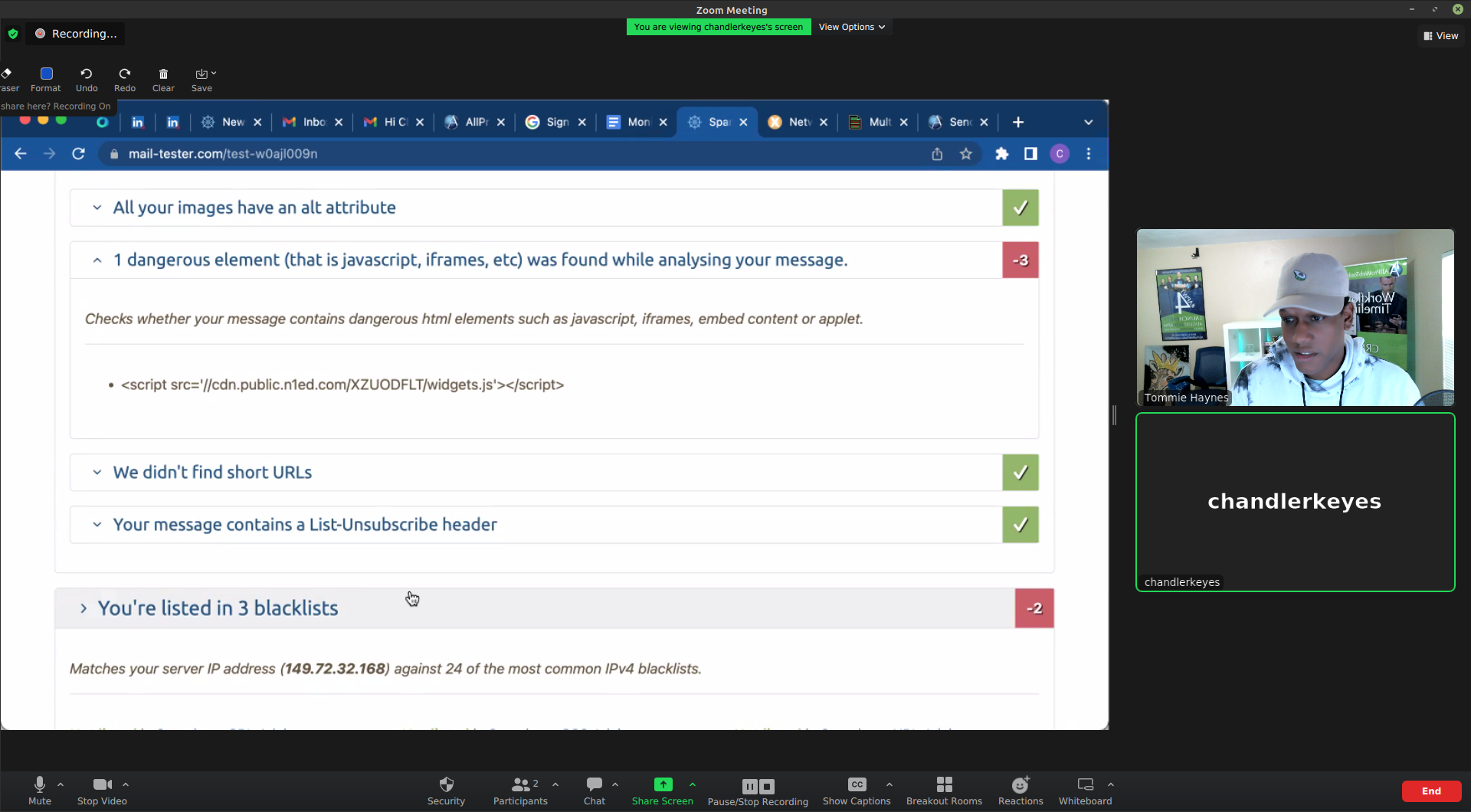Open Breakout Rooms
The image size is (1471, 812).
coord(944,791)
